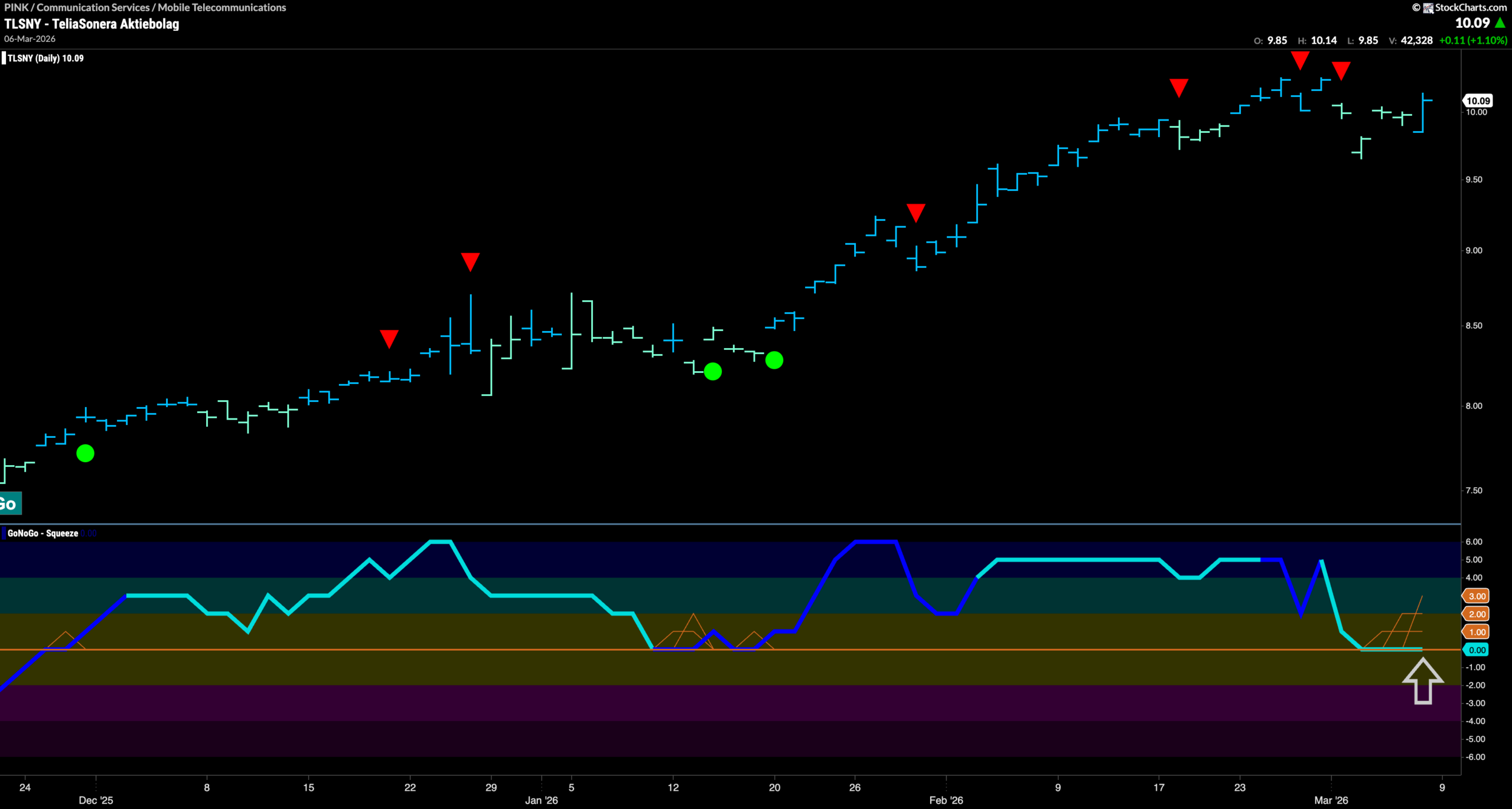1512x809 pixels.
Task: Click the 6.00 squeeze axis label
Action: tap(1474, 542)
